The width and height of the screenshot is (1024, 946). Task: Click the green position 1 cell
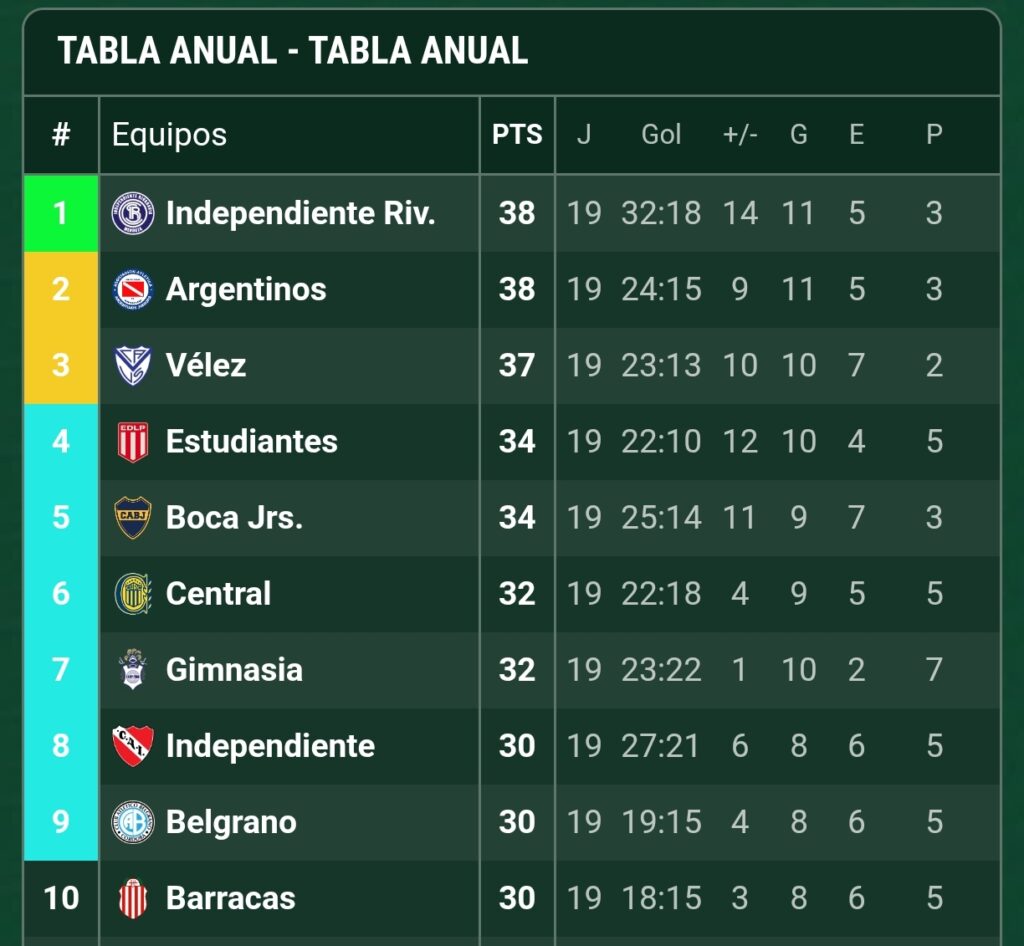pos(61,213)
